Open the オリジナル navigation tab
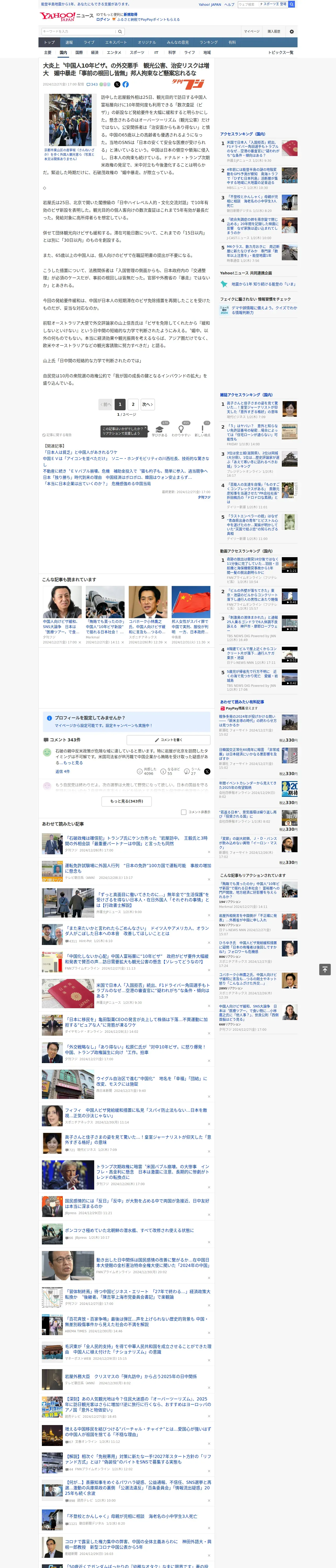 click(147, 43)
